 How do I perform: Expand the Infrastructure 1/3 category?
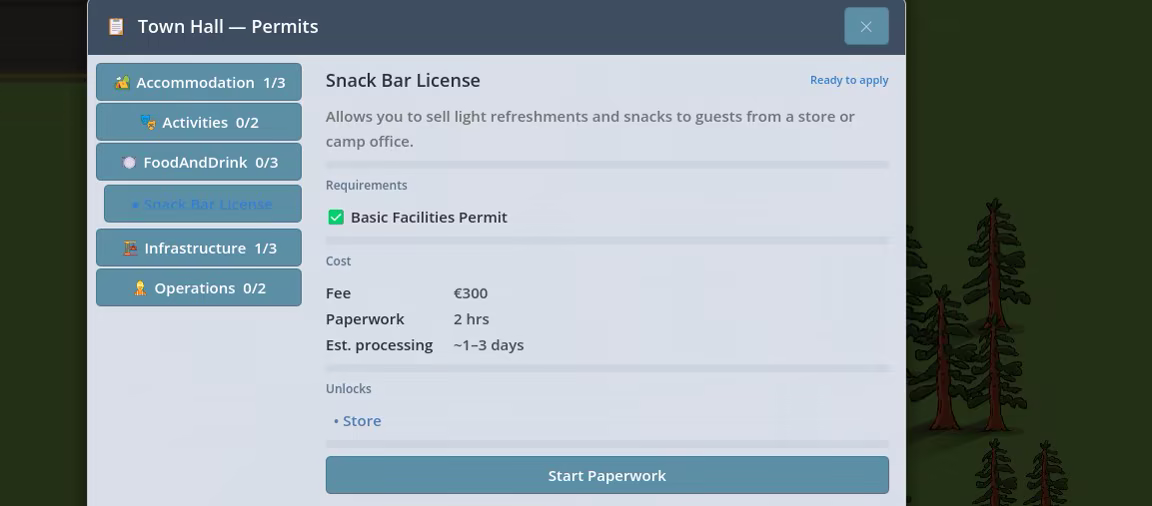coord(198,247)
